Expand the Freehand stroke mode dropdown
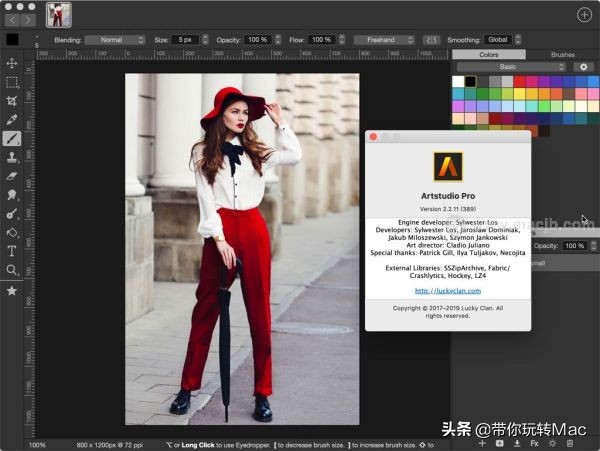The width and height of the screenshot is (600, 451). (383, 40)
